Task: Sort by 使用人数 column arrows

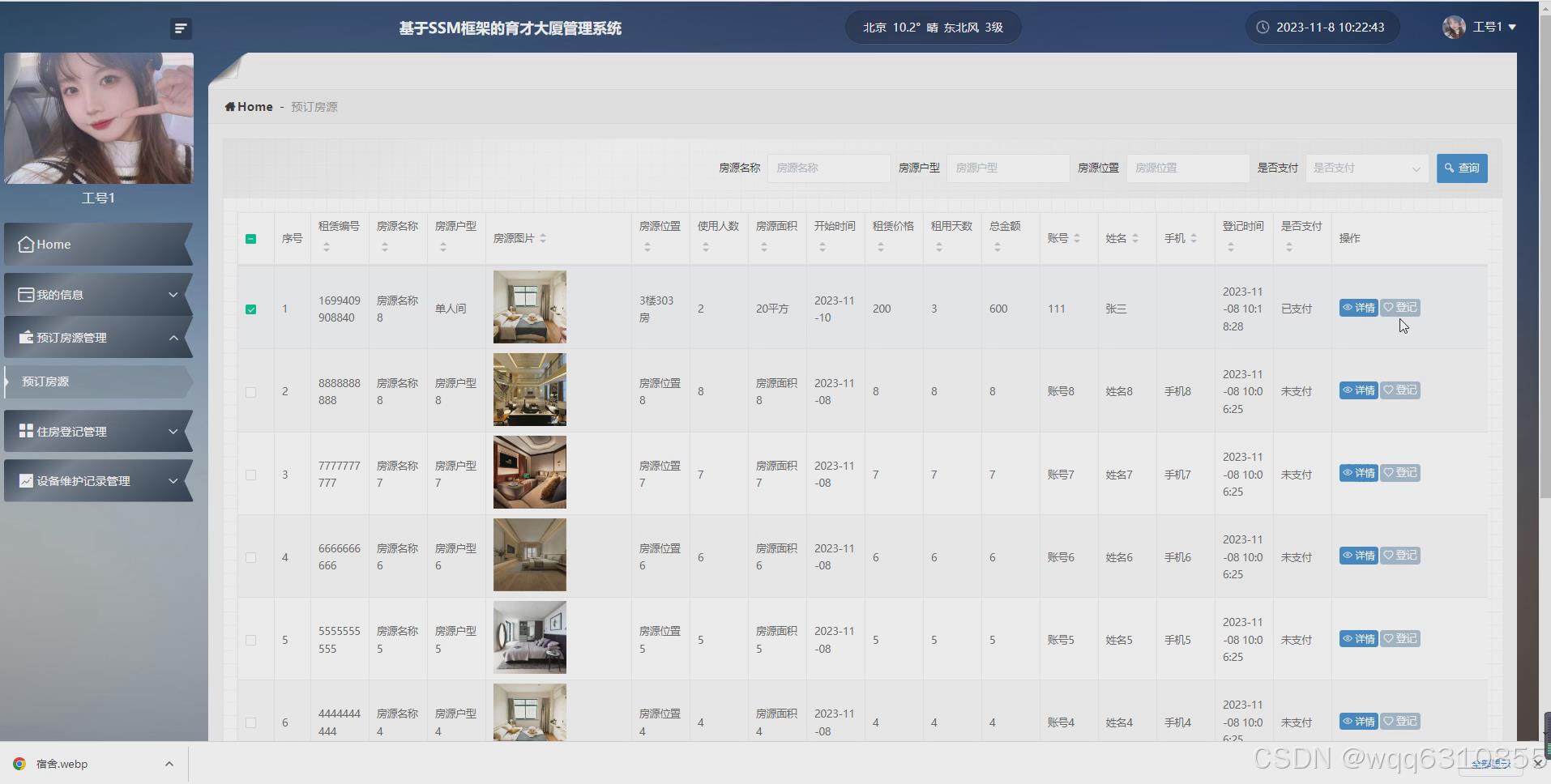Action: tap(706, 247)
